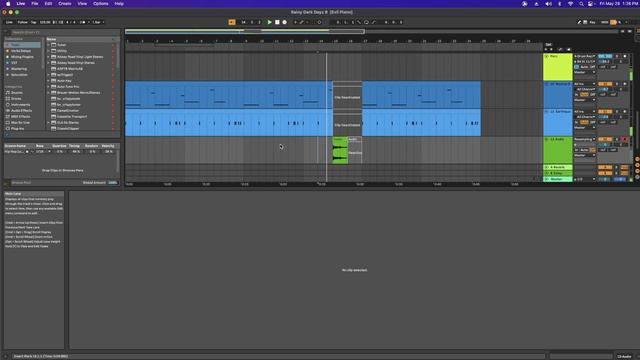
Task: Open the Edit menu
Action: tap(48, 4)
